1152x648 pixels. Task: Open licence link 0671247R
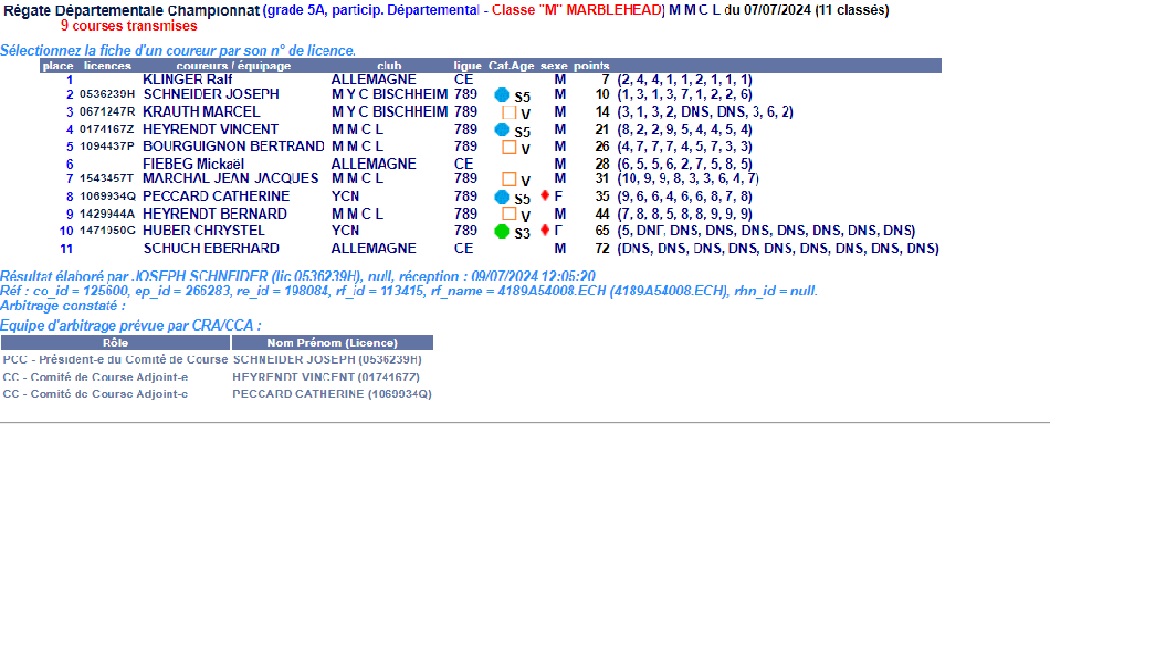click(x=107, y=112)
